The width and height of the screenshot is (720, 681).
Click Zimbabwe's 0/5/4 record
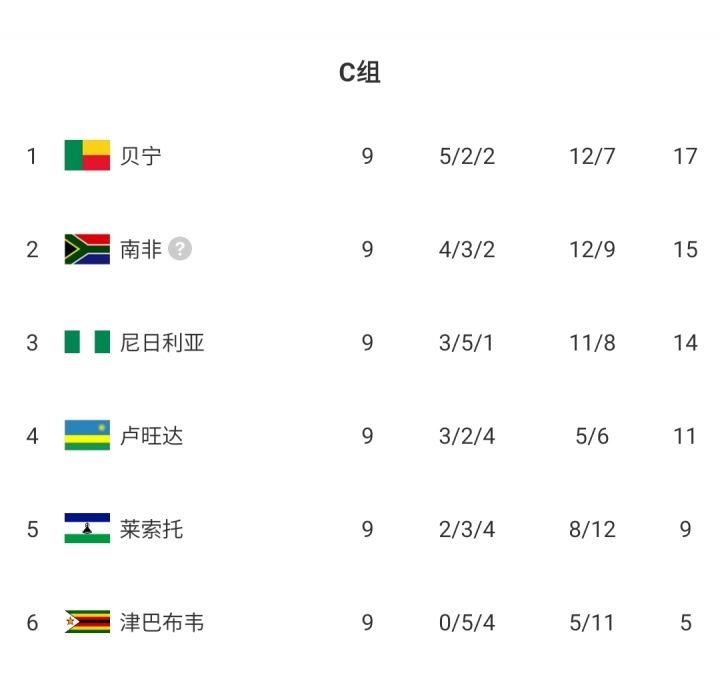pos(467,623)
